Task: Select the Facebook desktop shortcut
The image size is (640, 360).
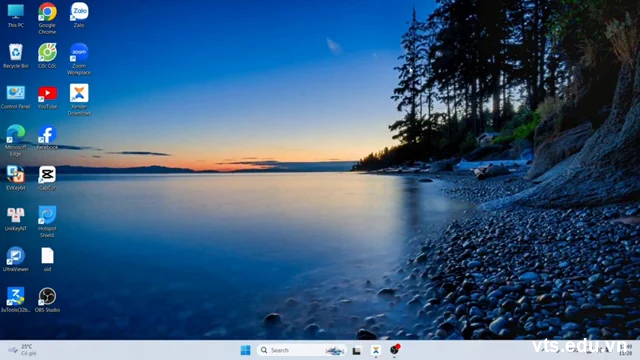Action: coord(47,138)
